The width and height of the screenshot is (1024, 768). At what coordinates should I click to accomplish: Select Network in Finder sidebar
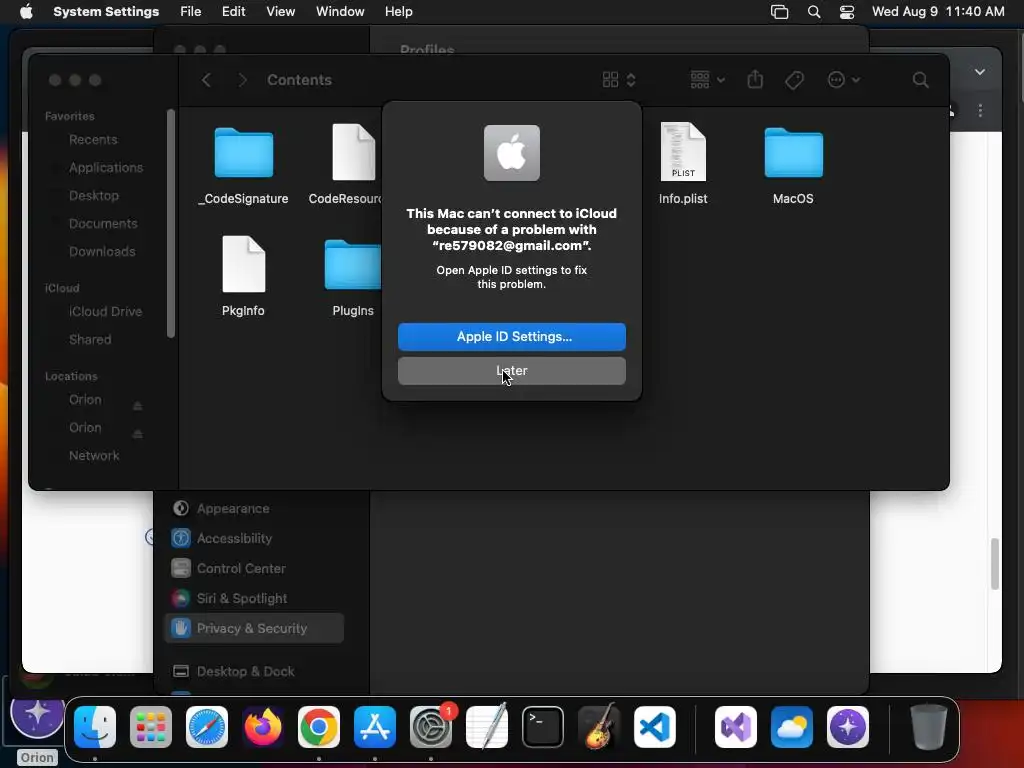pos(94,456)
